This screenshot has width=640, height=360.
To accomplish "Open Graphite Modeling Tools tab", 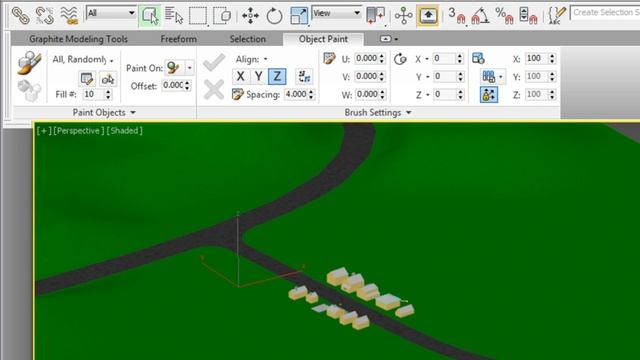I will pyautogui.click(x=78, y=39).
